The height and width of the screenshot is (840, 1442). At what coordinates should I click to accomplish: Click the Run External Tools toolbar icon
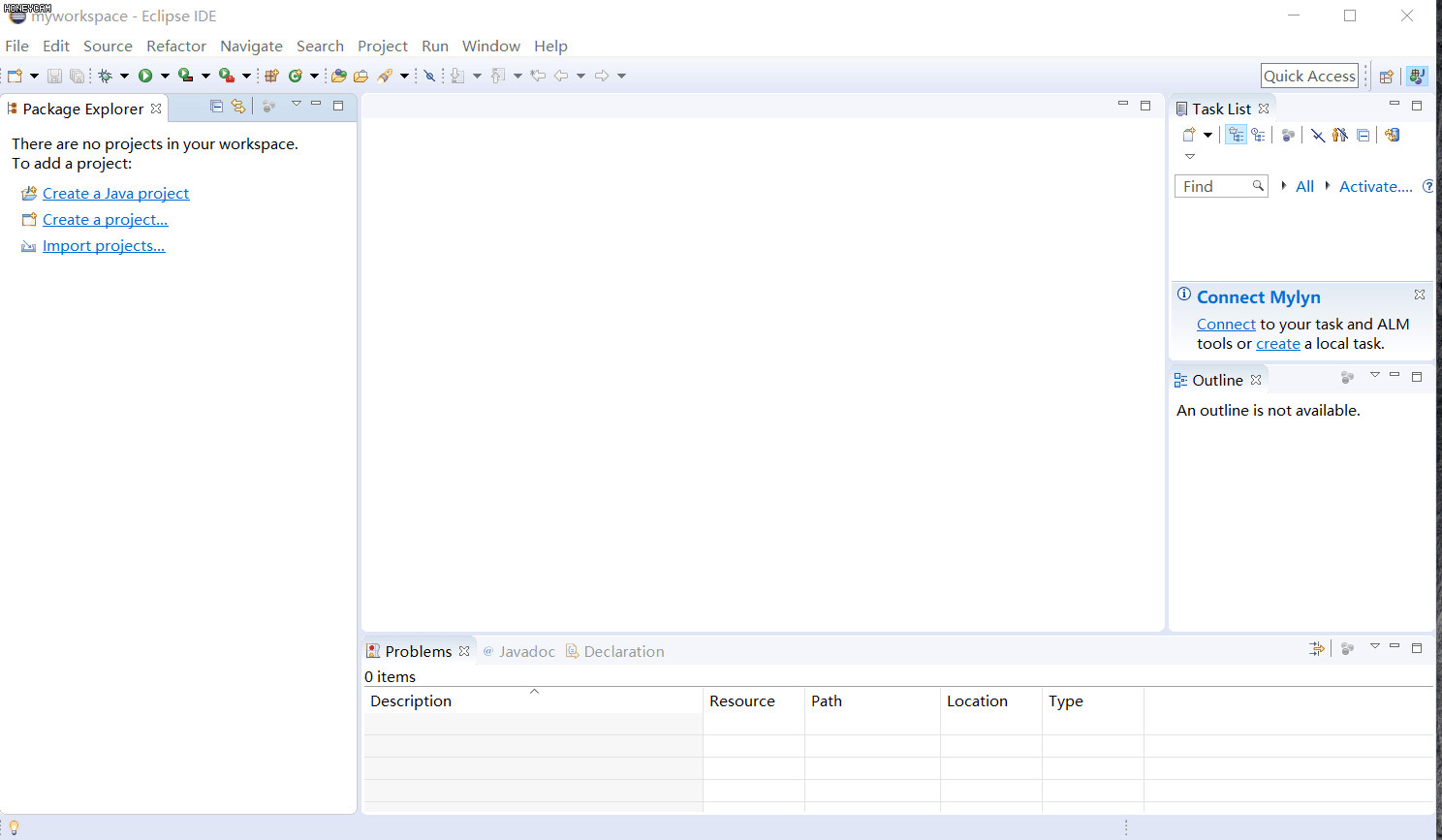(x=226, y=76)
